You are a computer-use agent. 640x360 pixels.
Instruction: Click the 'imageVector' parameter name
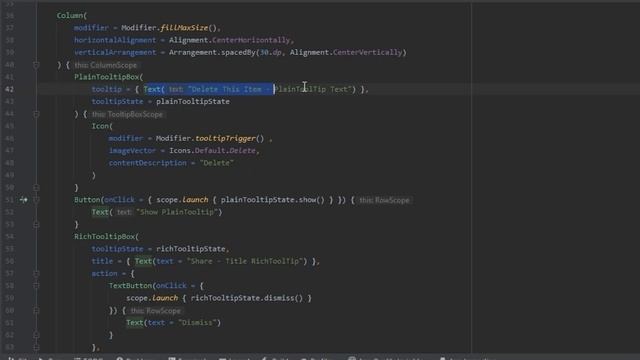point(132,150)
